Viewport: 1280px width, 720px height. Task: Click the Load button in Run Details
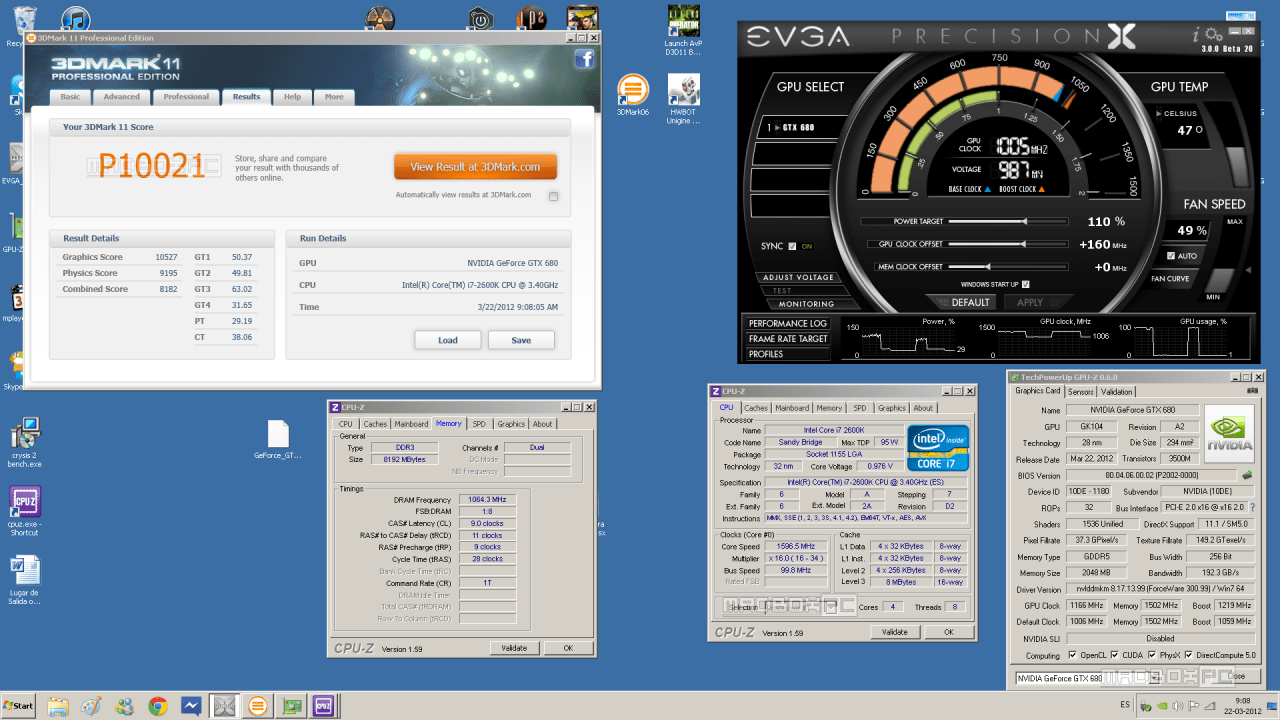click(448, 340)
